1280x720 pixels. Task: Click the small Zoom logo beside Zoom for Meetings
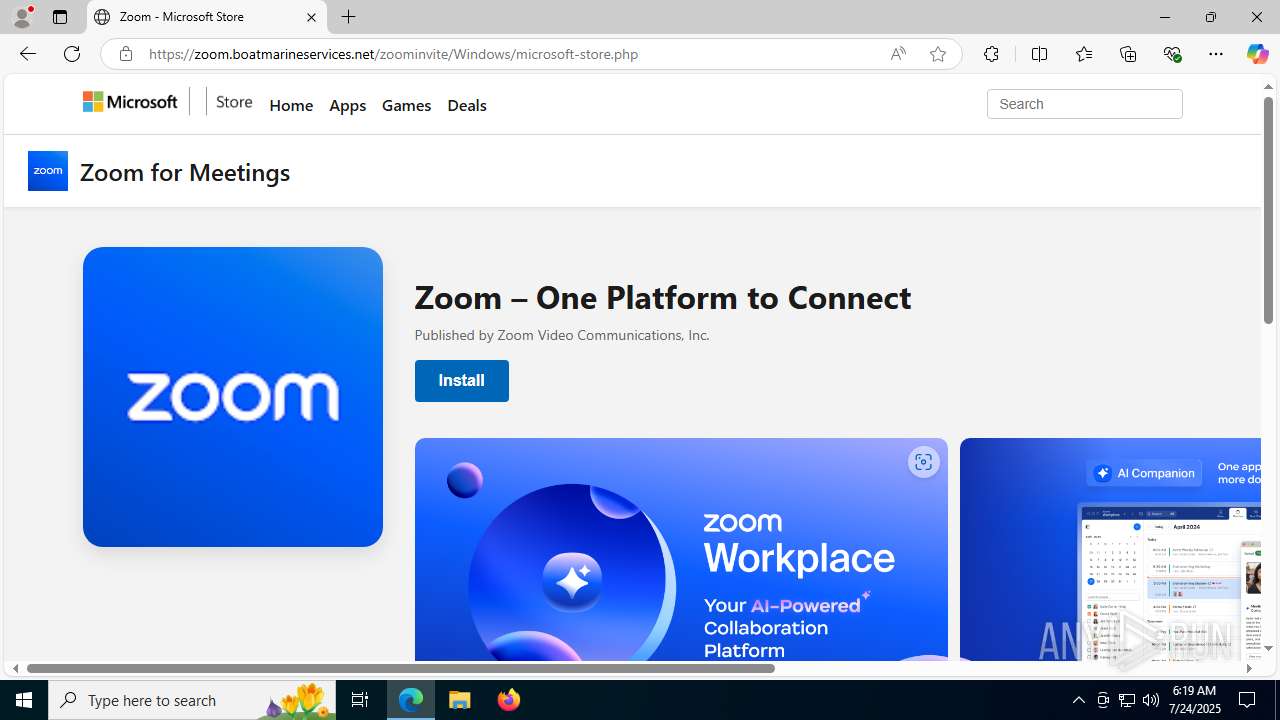pos(48,171)
